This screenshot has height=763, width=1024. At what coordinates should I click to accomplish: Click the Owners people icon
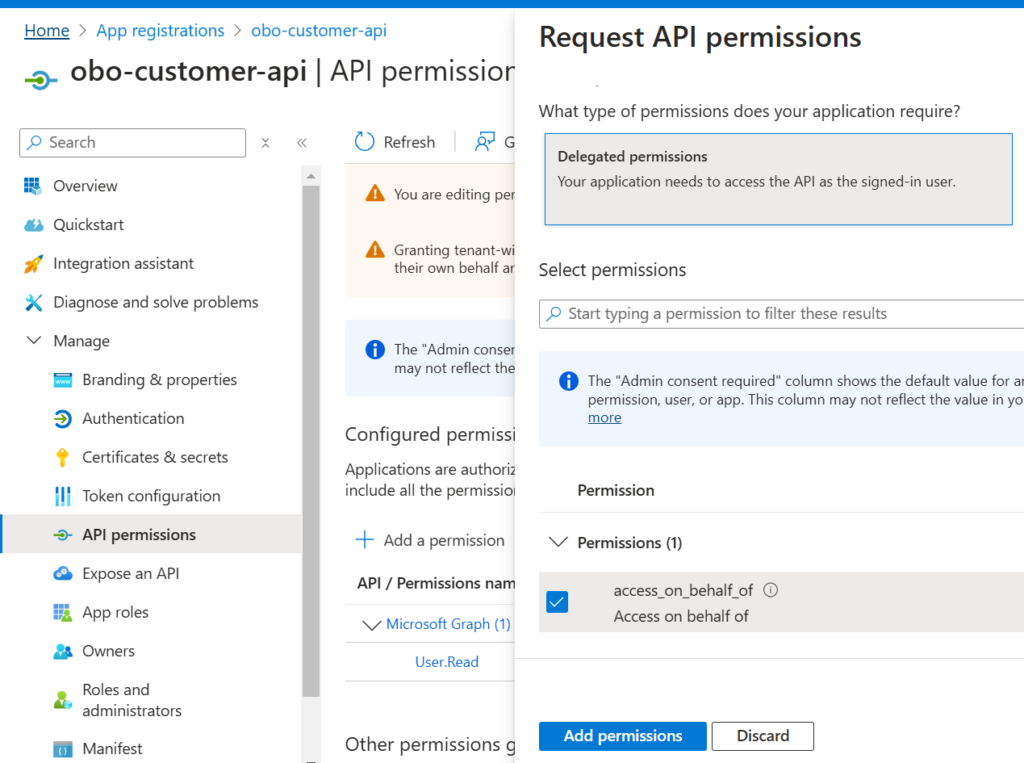pos(63,651)
